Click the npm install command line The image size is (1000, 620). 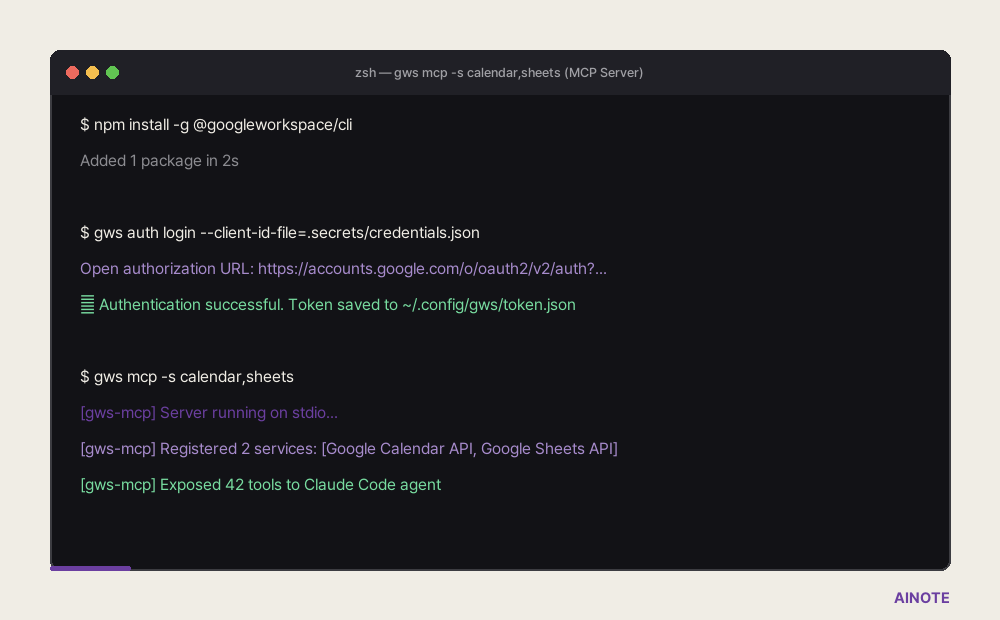pos(216,124)
